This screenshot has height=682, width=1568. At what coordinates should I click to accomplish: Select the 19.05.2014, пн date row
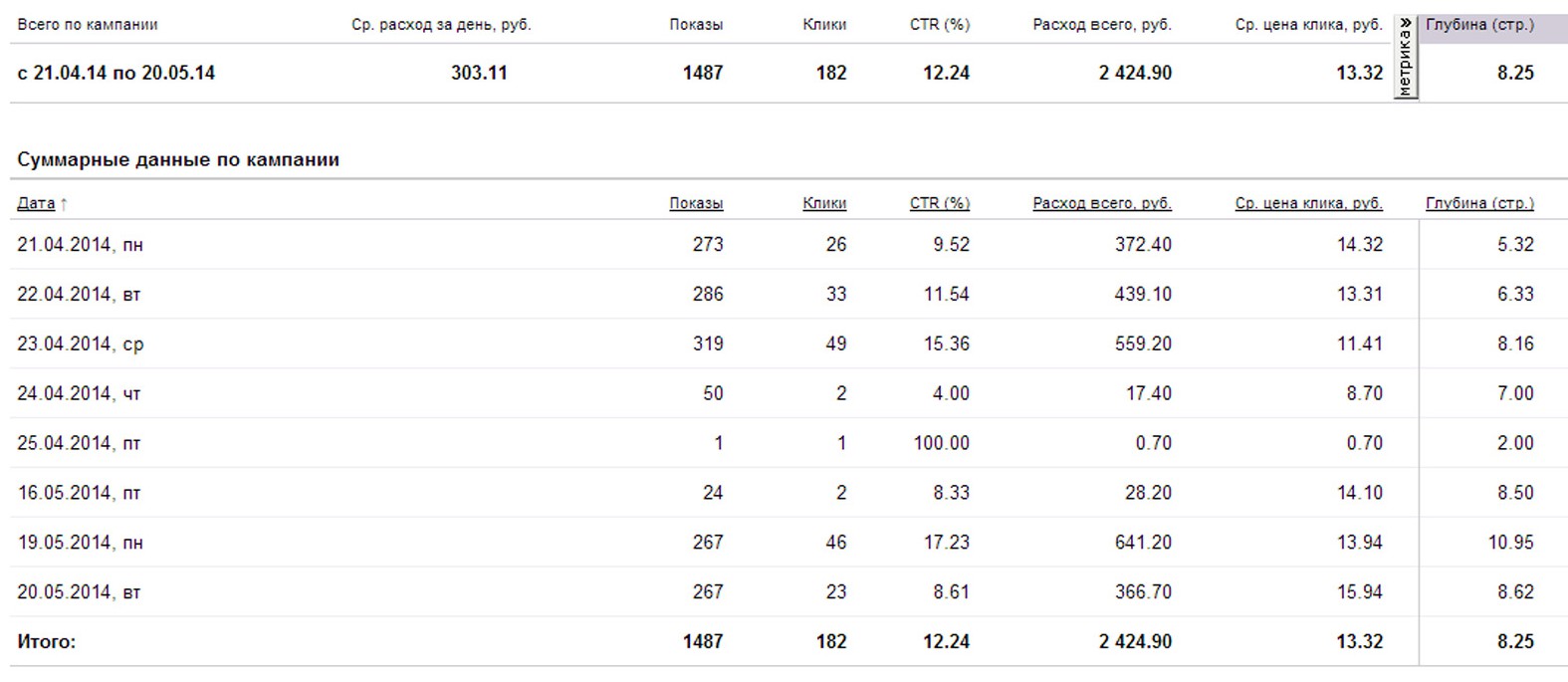pyautogui.click(x=80, y=544)
